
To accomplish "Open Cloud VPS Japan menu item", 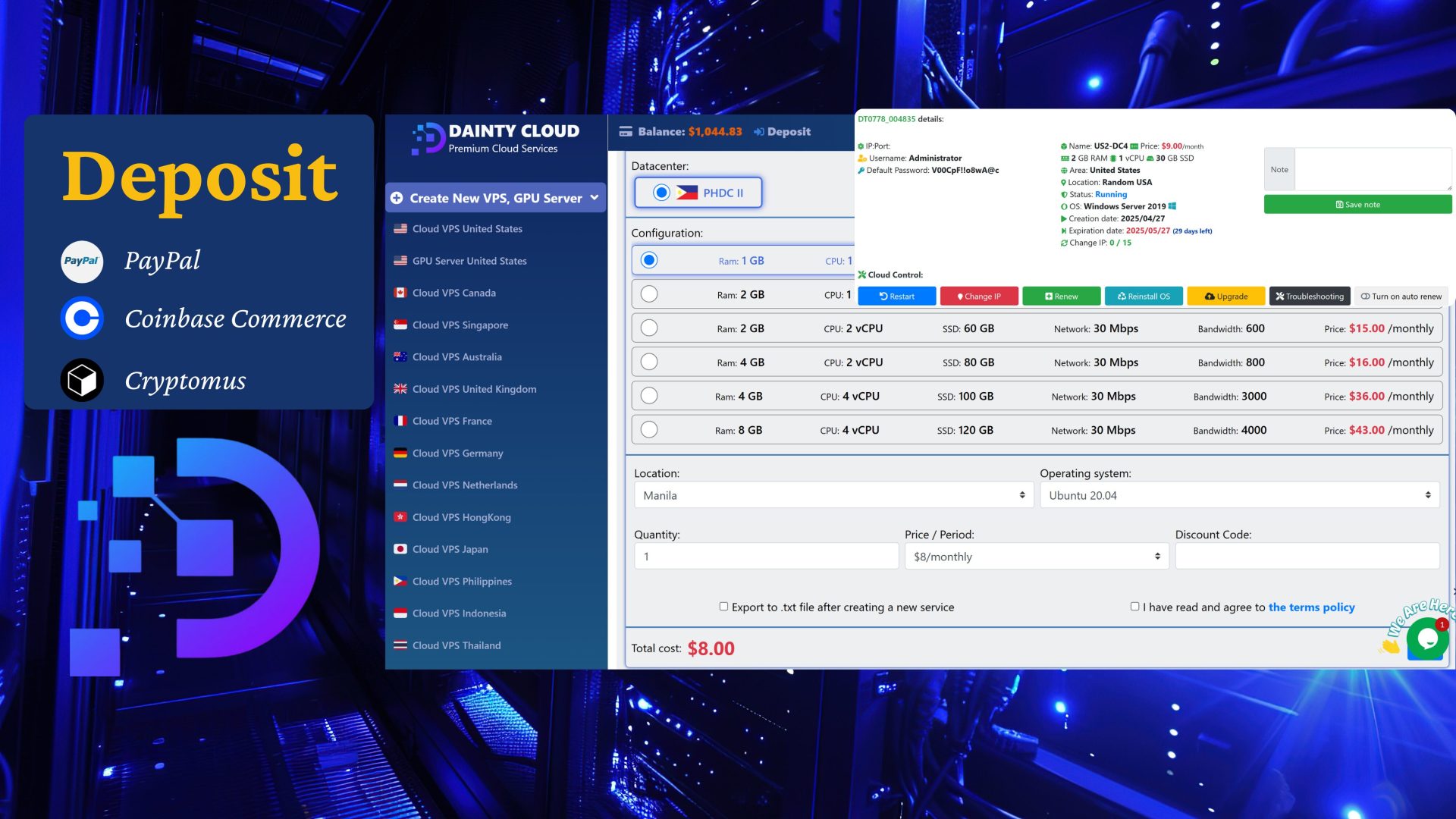I will coord(450,549).
